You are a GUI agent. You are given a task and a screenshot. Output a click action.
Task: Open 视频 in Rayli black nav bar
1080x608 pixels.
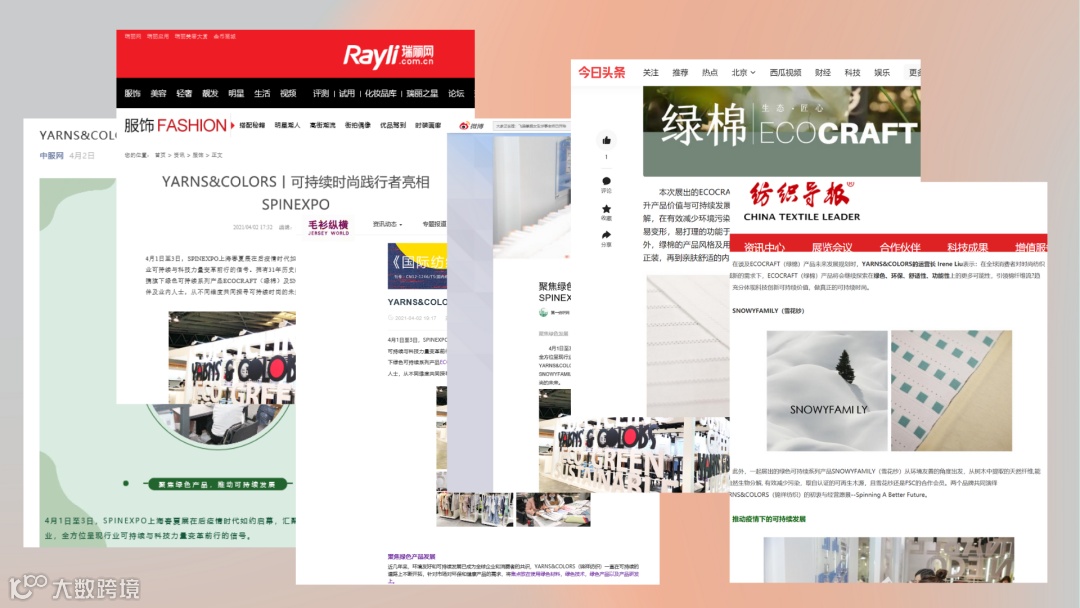[x=288, y=93]
